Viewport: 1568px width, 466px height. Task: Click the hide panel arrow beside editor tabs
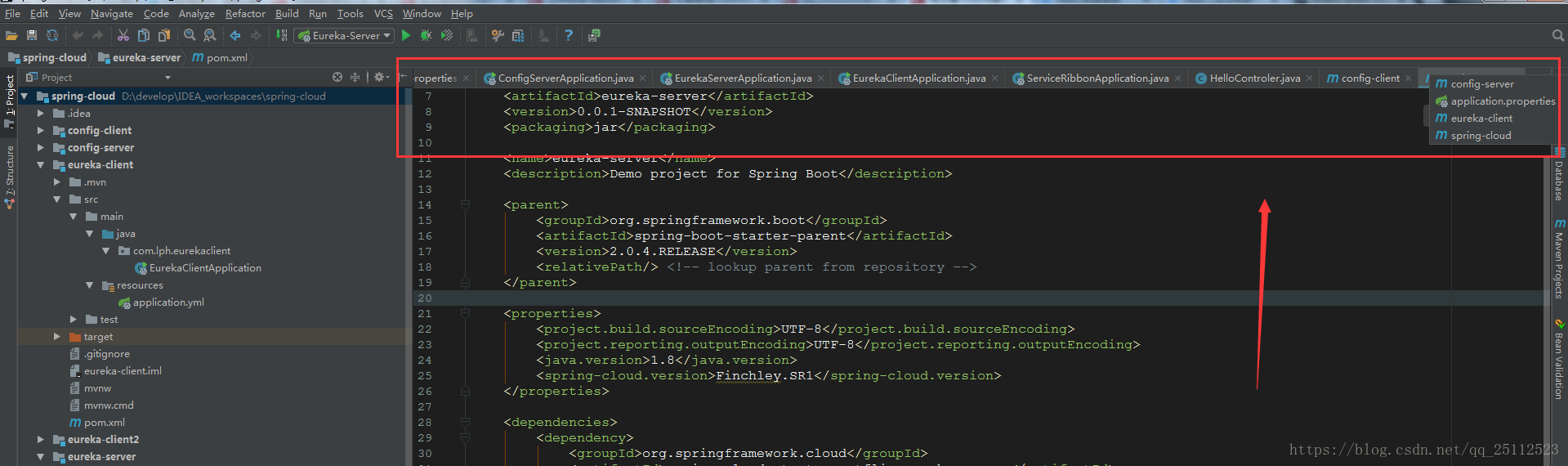403,77
